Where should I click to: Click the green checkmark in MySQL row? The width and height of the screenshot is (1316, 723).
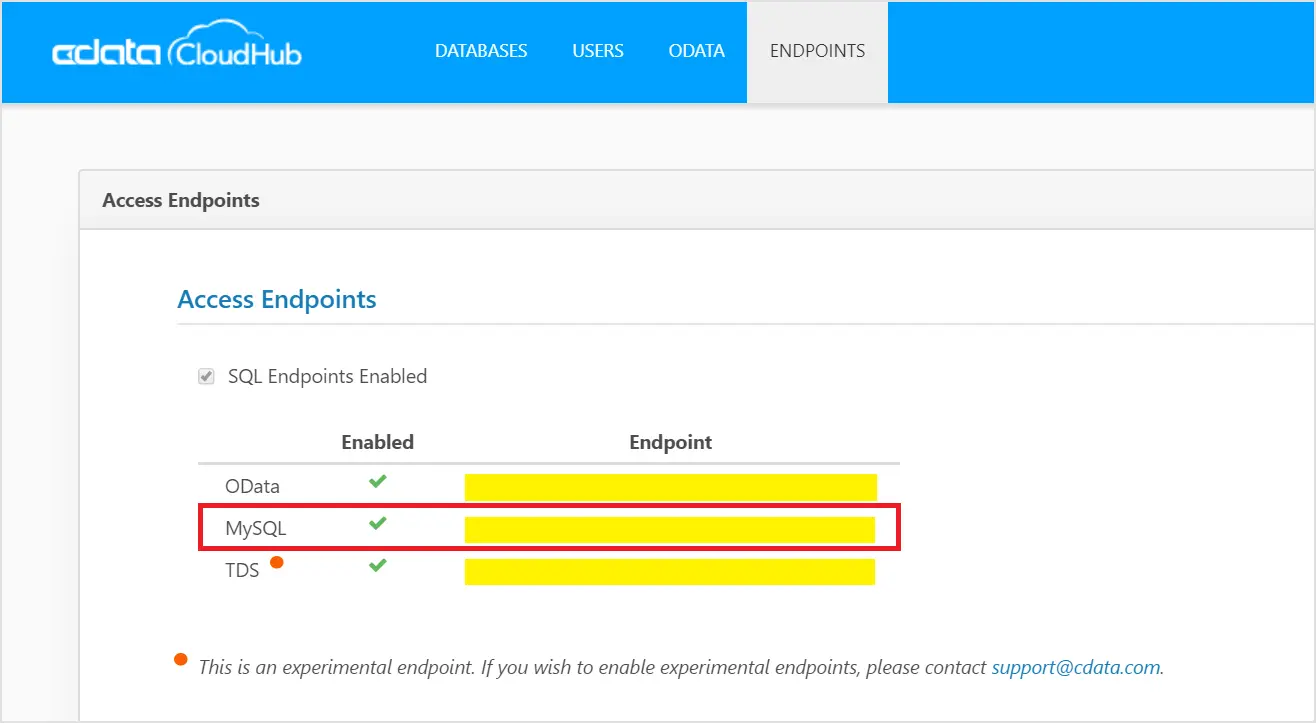click(377, 523)
